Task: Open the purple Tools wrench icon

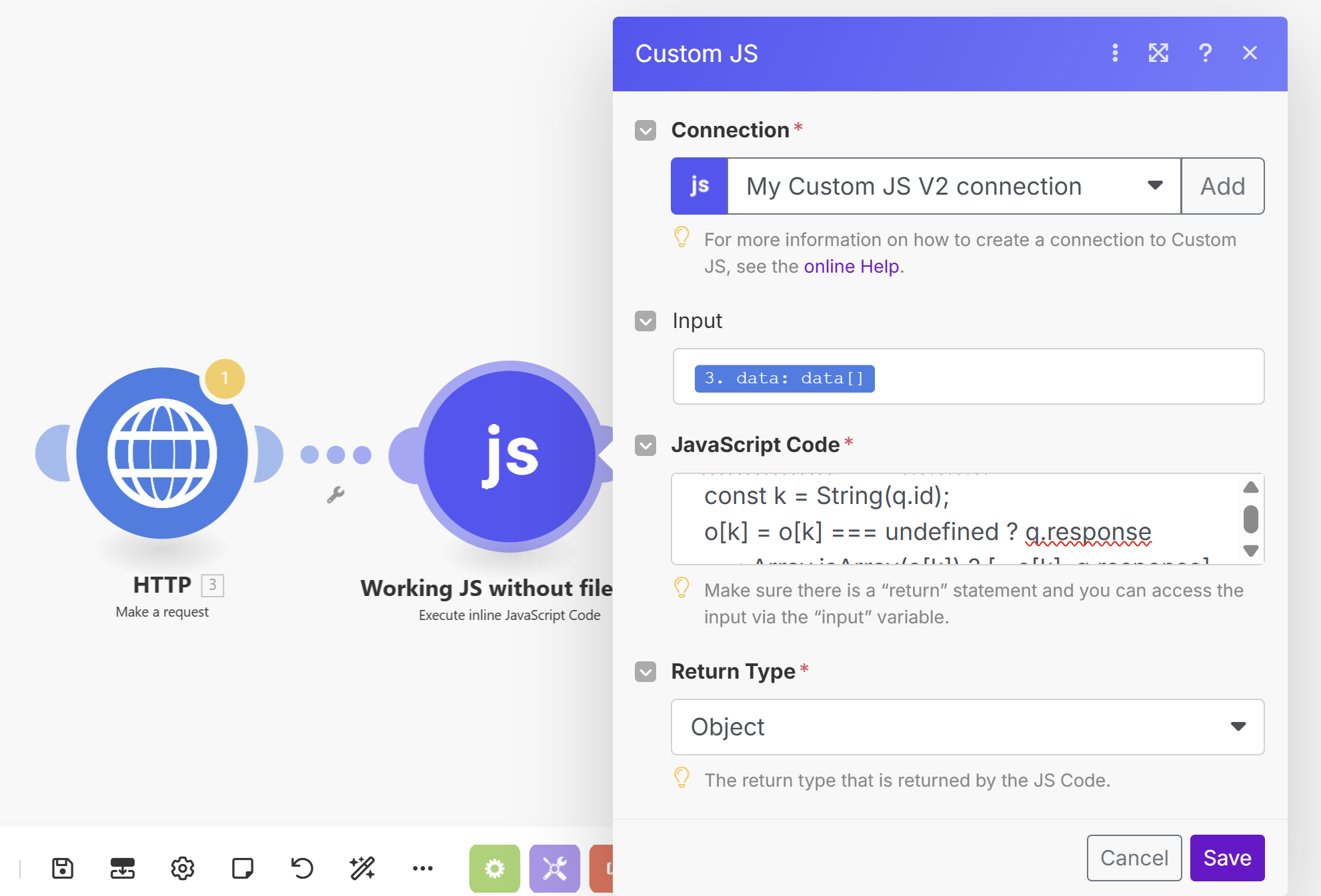Action: 554,868
